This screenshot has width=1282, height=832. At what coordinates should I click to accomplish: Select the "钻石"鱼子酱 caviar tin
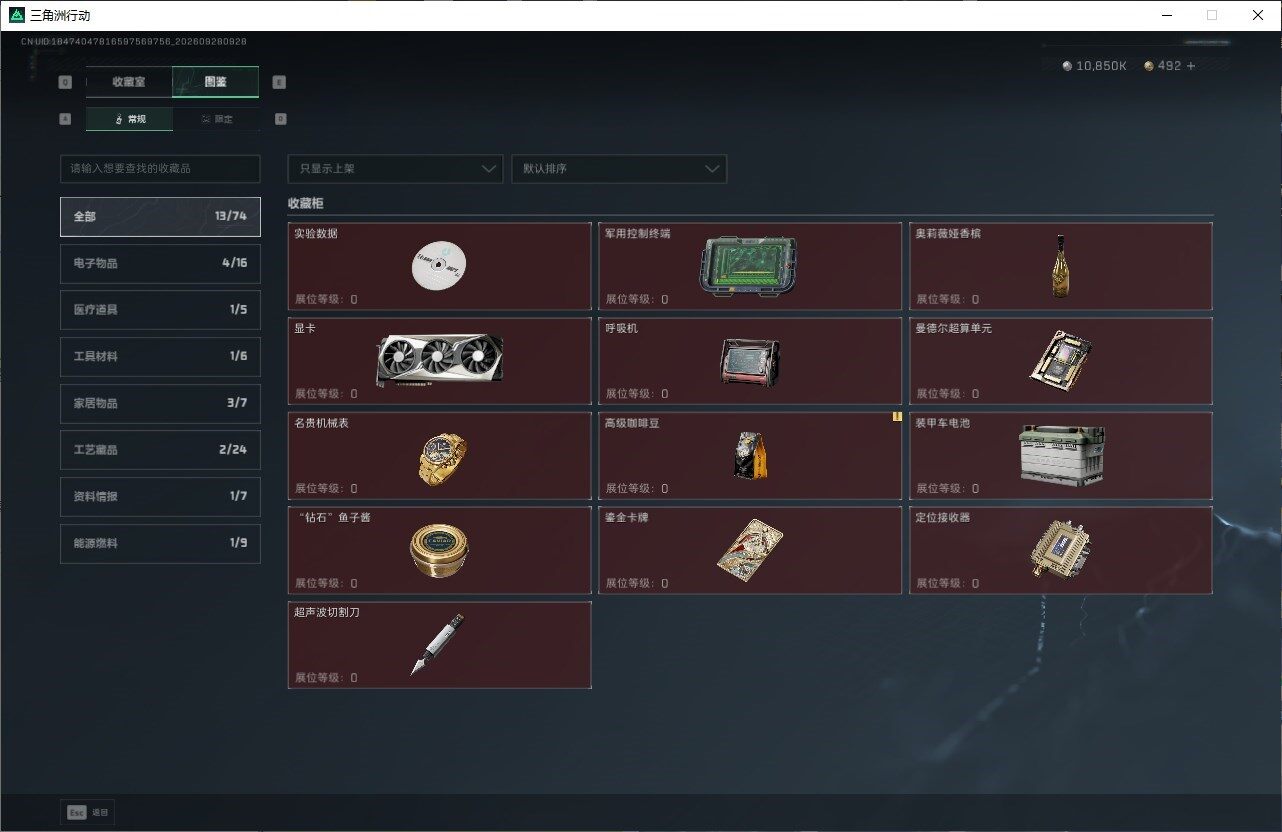(439, 550)
